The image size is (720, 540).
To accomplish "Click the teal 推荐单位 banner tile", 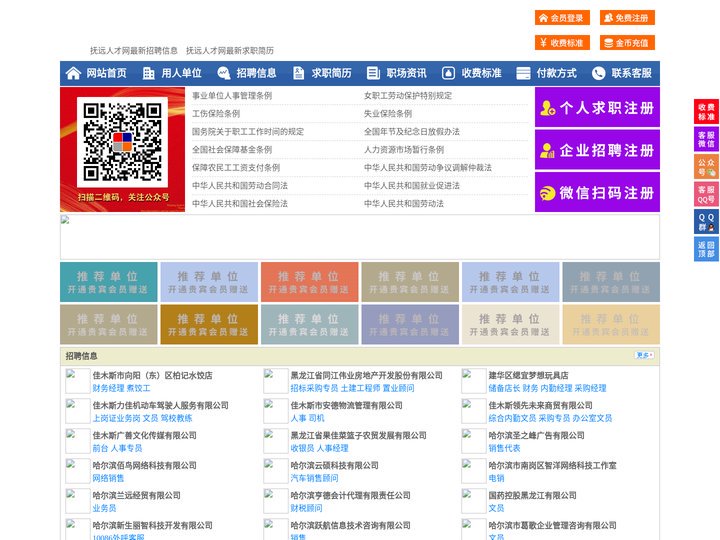I will point(108,282).
